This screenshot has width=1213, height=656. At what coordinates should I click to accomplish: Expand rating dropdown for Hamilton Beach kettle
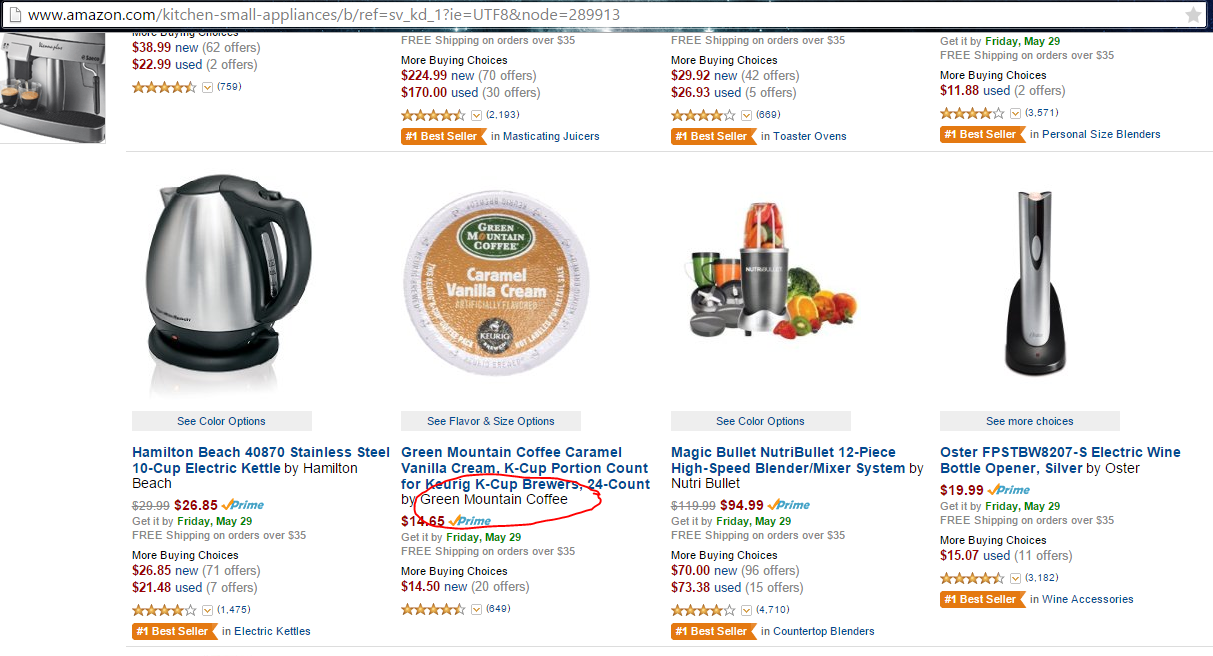click(x=207, y=610)
